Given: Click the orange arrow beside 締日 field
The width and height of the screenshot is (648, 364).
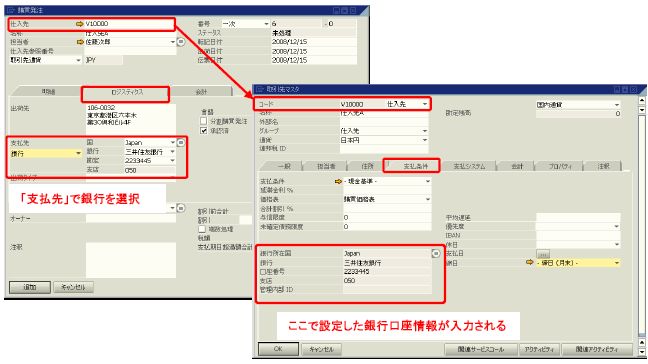Looking at the screenshot, I should point(529,262).
